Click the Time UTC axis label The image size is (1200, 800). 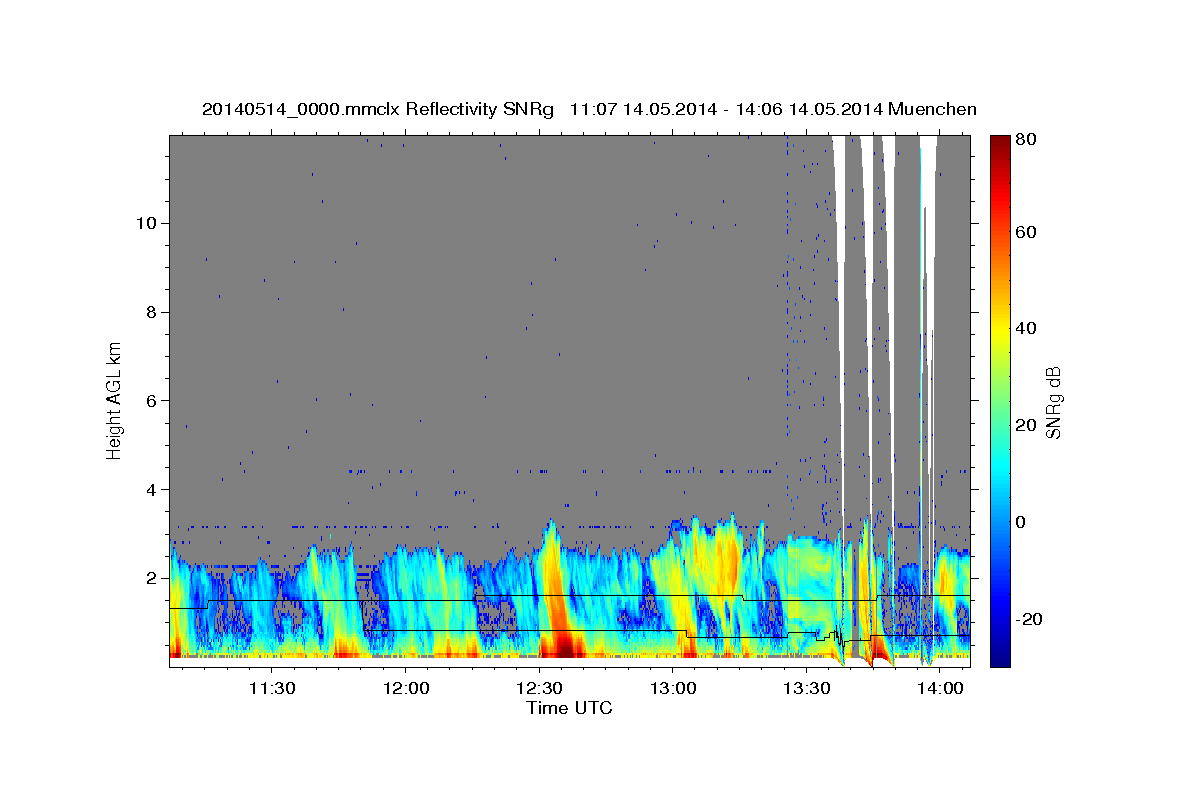(569, 708)
